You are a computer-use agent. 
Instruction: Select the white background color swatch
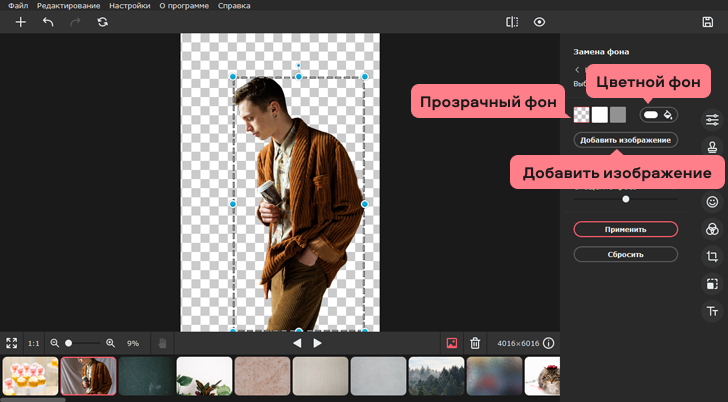pyautogui.click(x=599, y=115)
